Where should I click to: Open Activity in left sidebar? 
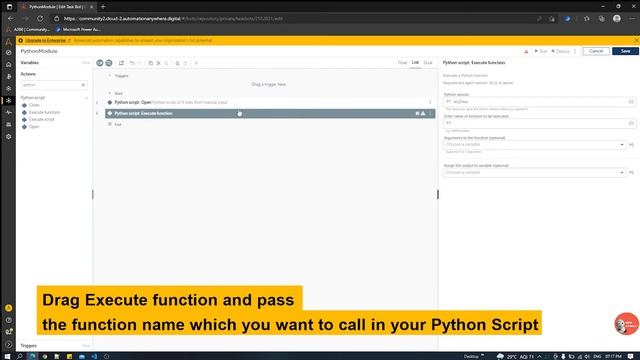pyautogui.click(x=9, y=112)
